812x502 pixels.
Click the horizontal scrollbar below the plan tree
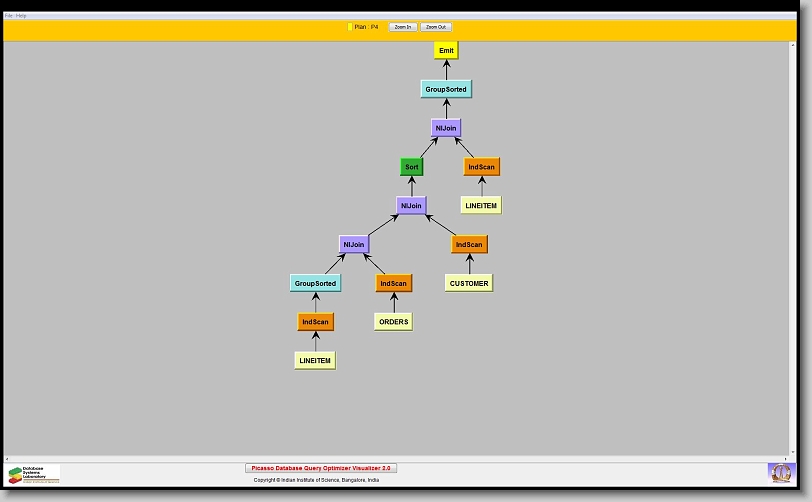pyautogui.click(x=400, y=458)
